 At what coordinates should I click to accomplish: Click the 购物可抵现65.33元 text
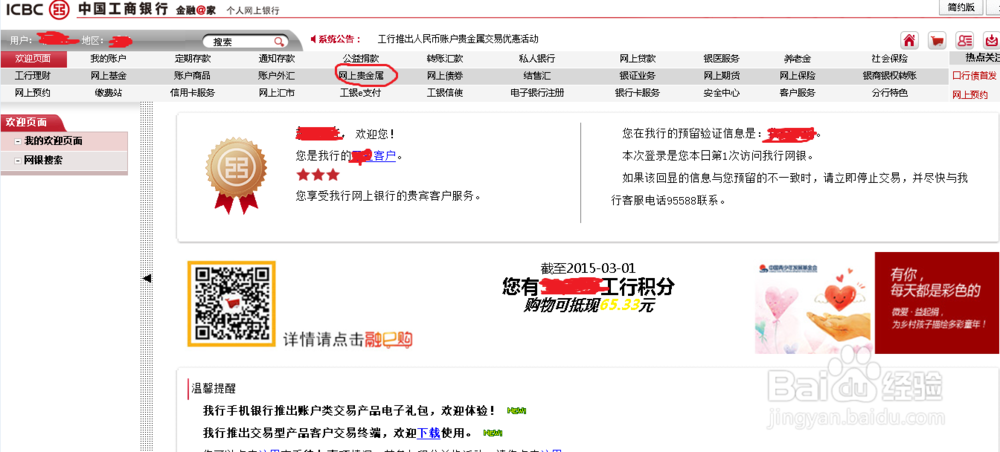point(589,305)
